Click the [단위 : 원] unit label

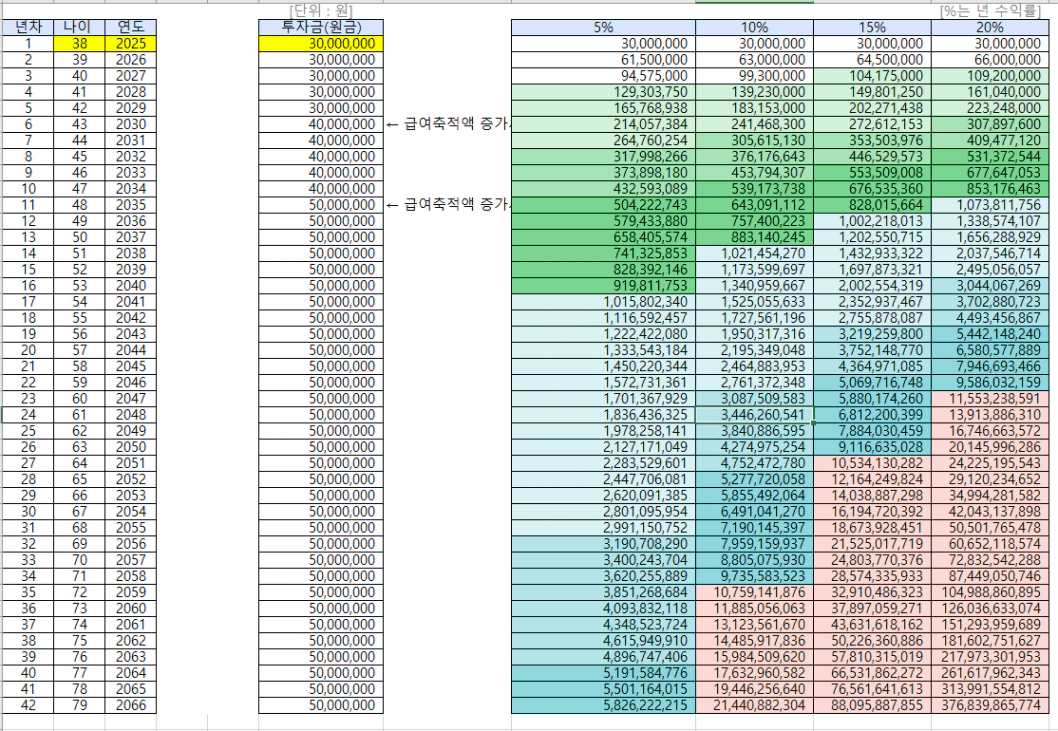coord(320,10)
